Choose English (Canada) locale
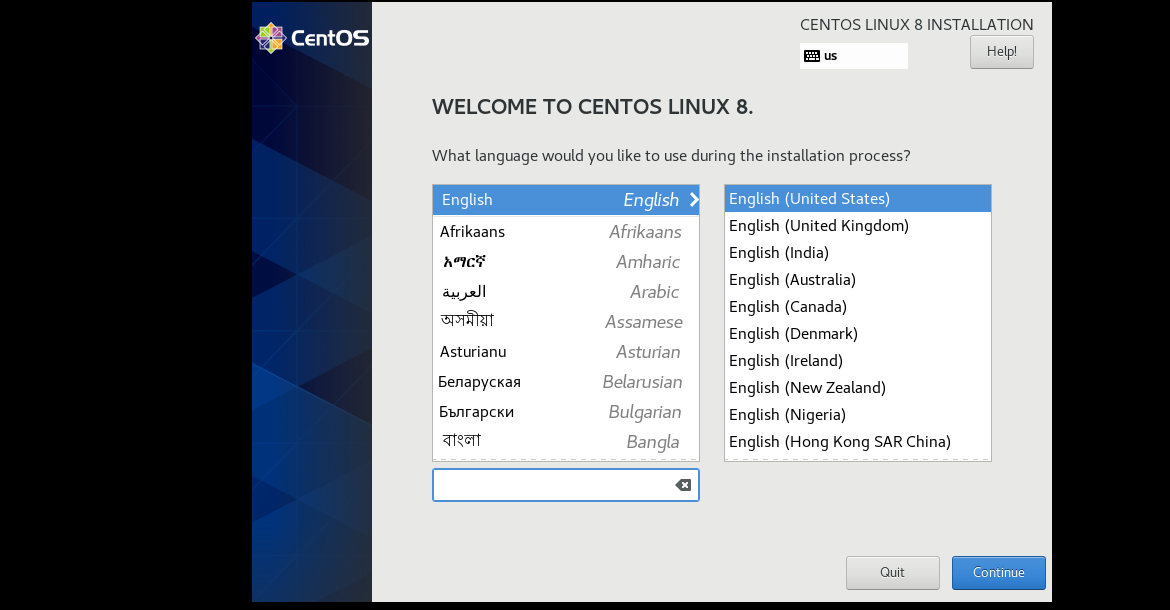1170x610 pixels. (857, 306)
